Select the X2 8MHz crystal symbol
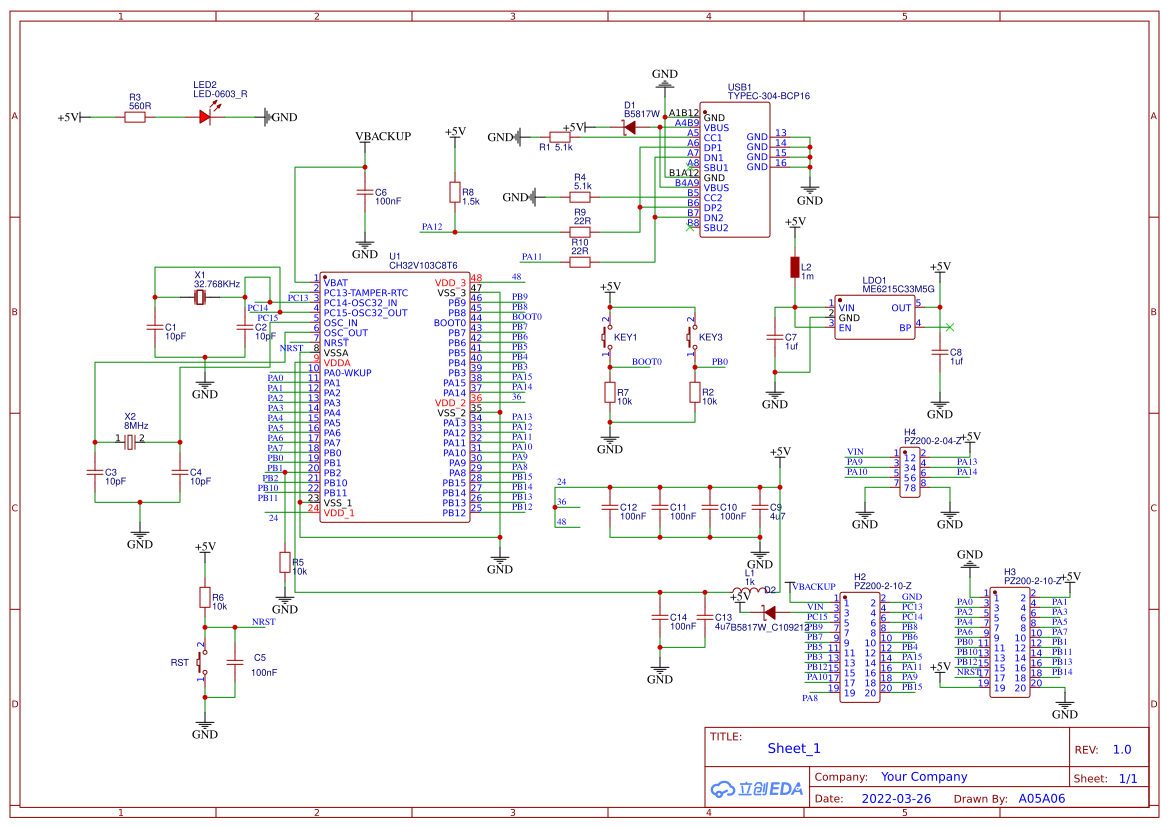Image resolution: width=1169 pixels, height=828 pixels. [130, 443]
